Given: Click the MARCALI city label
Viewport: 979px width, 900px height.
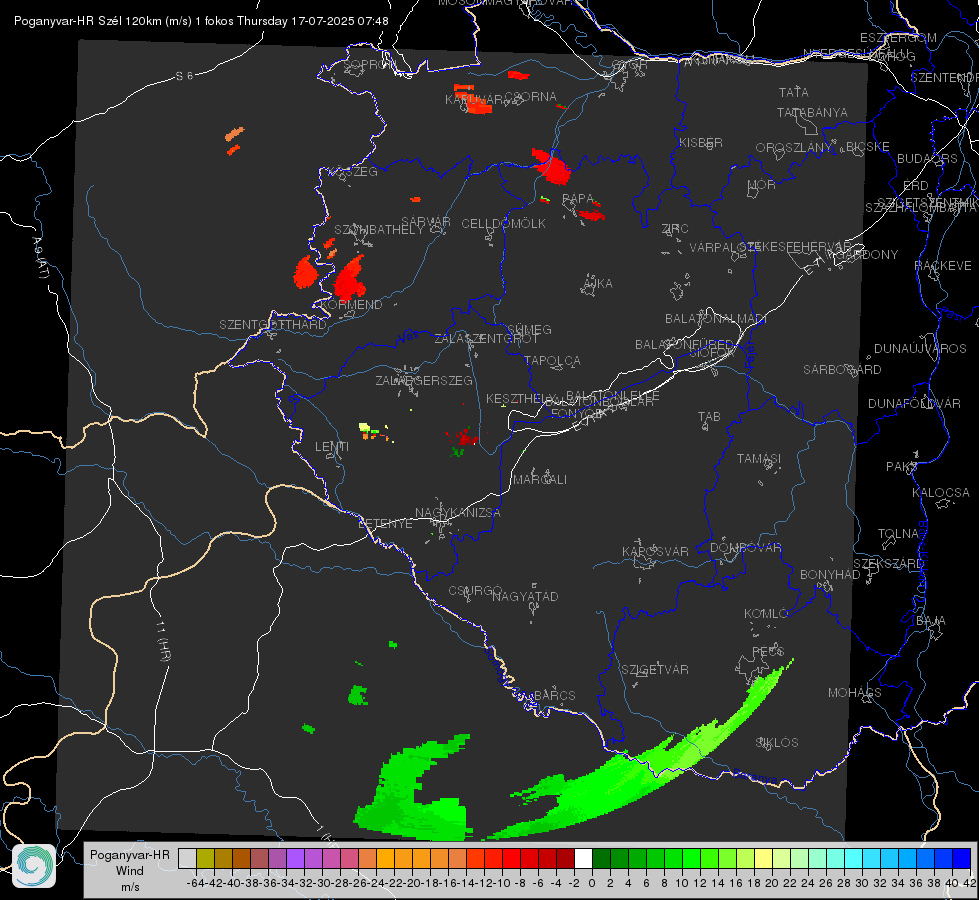Looking at the screenshot, I should tap(539, 480).
